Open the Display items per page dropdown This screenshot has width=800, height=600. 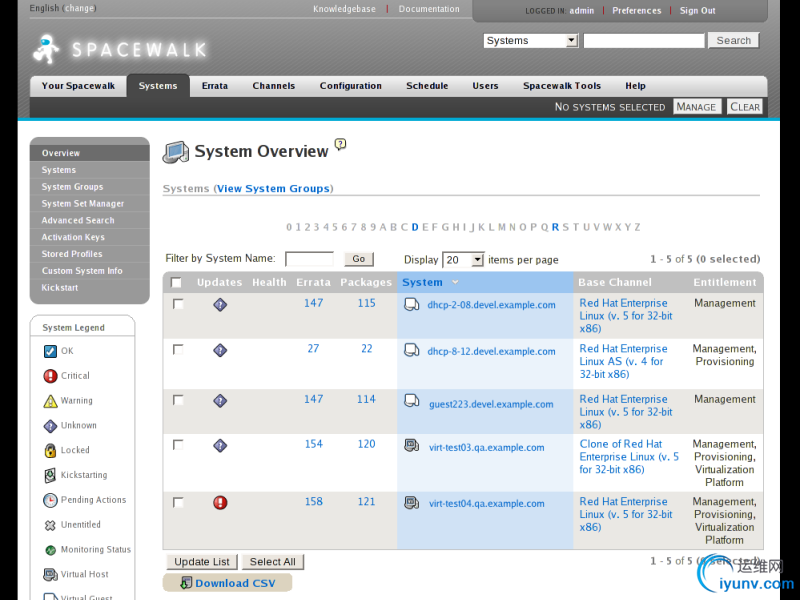click(x=463, y=260)
